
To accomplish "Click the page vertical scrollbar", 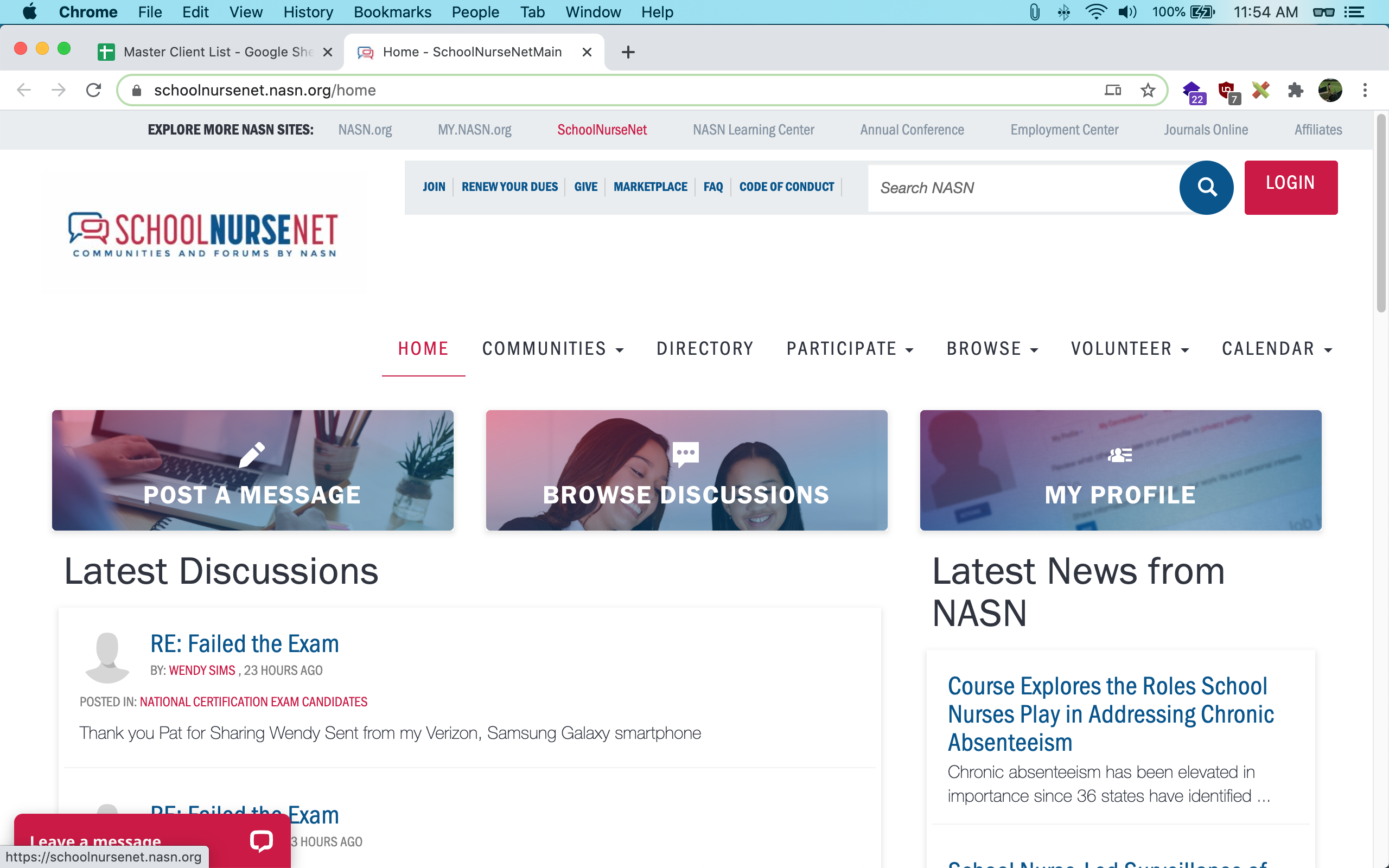I will click(x=1381, y=213).
